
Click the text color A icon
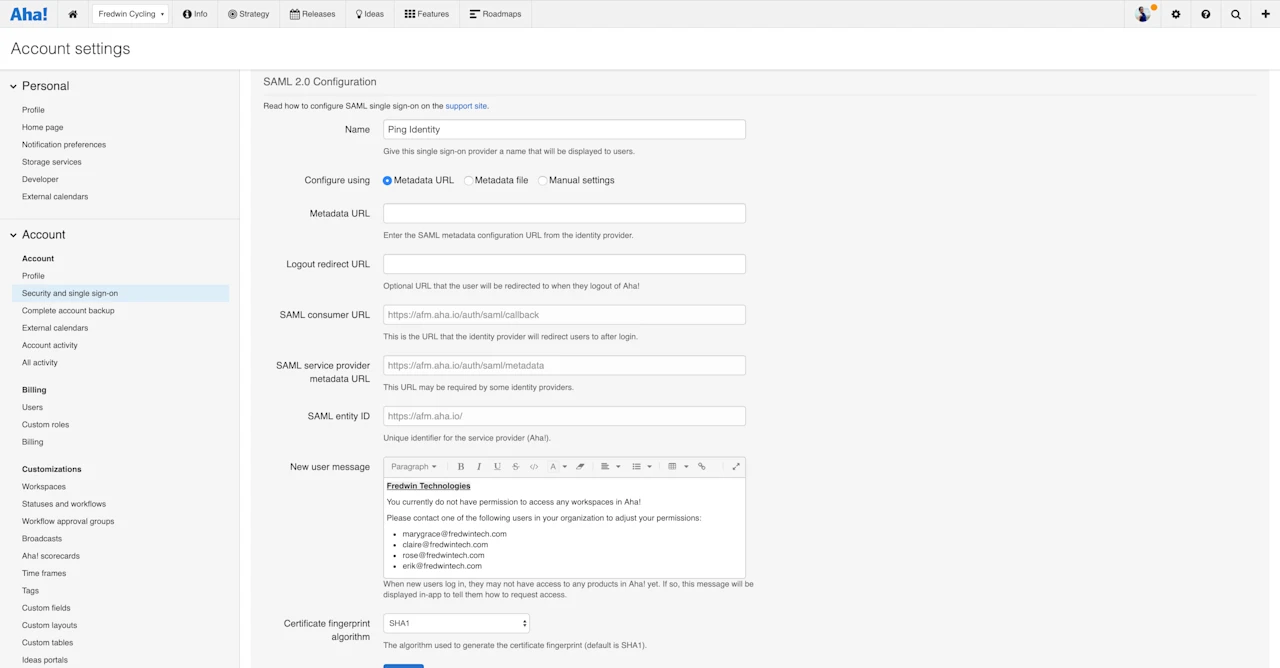tap(553, 467)
